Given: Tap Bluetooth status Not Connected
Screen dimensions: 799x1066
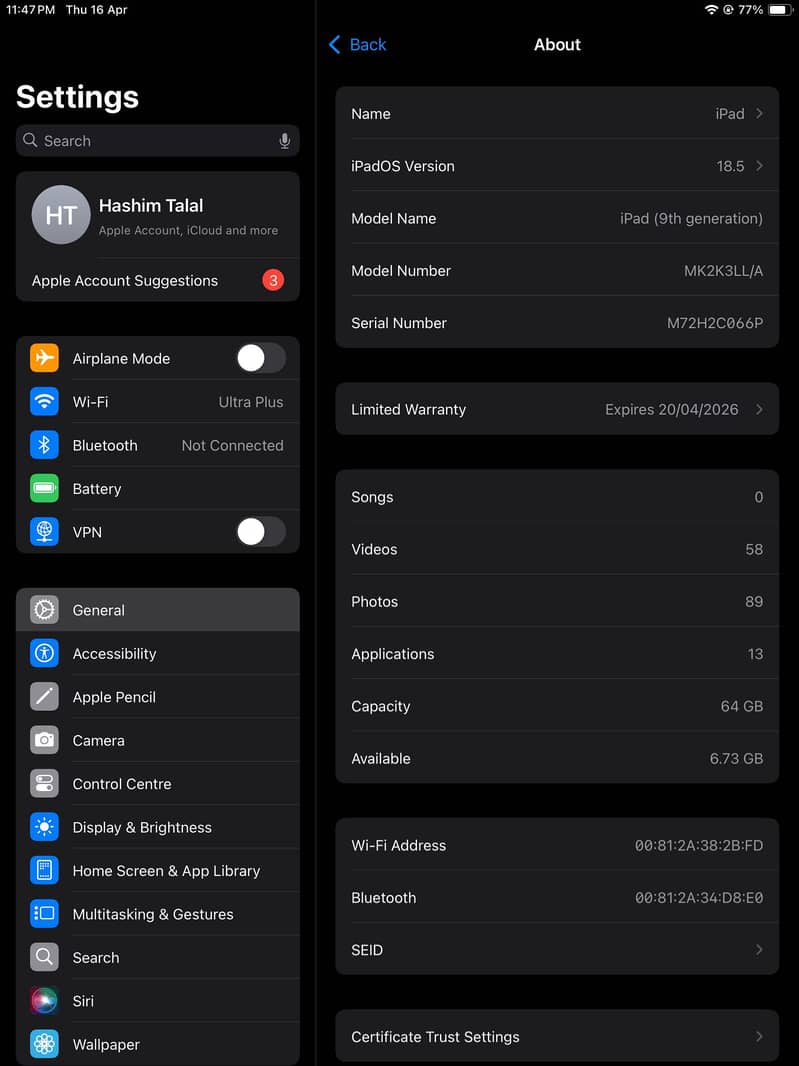Looking at the screenshot, I should (232, 445).
